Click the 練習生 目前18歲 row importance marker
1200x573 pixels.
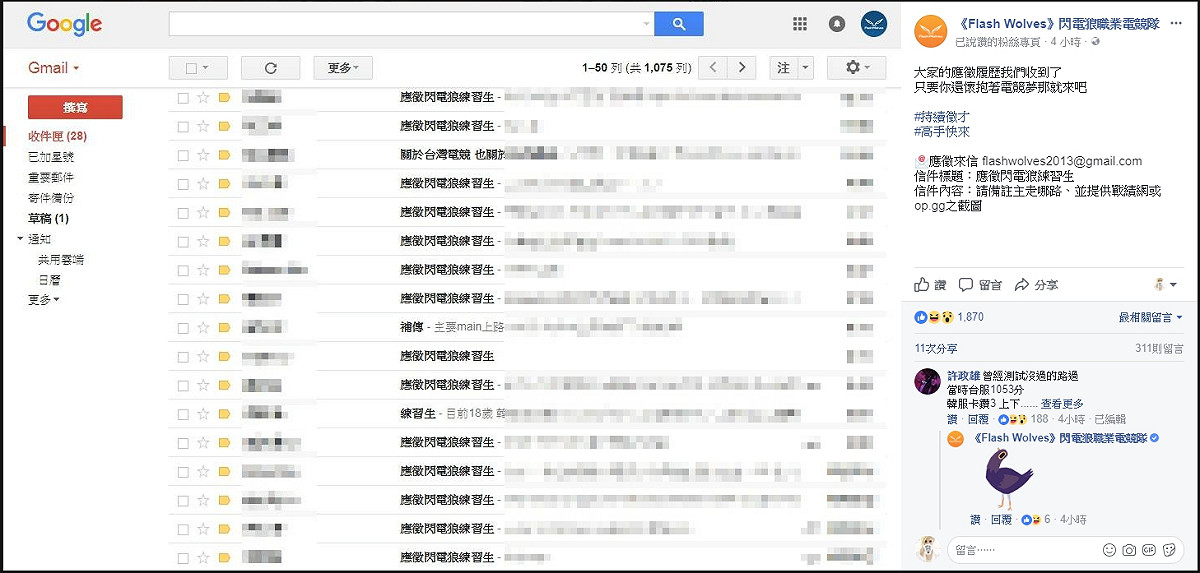coord(225,413)
